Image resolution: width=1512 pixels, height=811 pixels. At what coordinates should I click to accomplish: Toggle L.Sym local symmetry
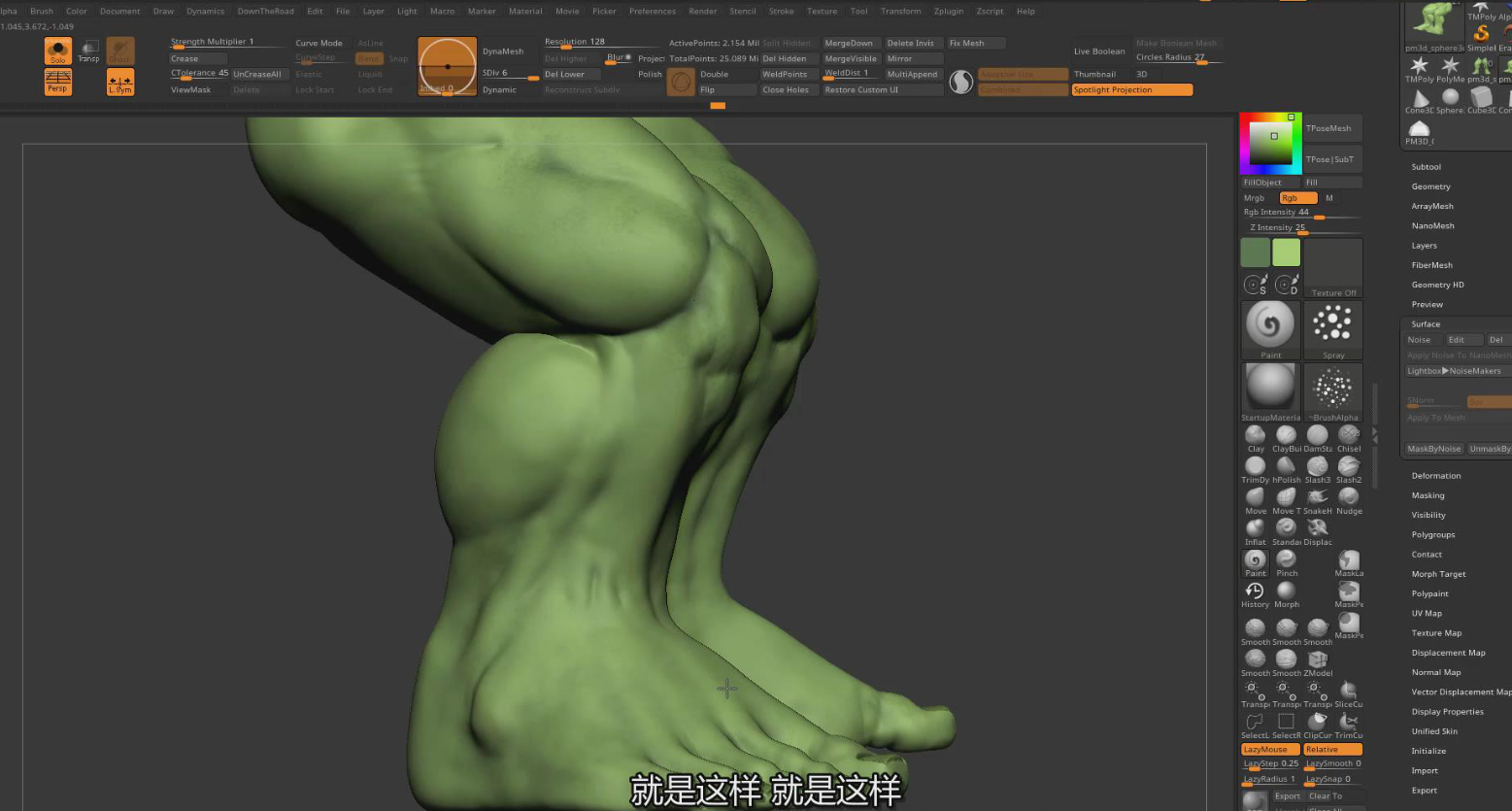click(x=120, y=83)
